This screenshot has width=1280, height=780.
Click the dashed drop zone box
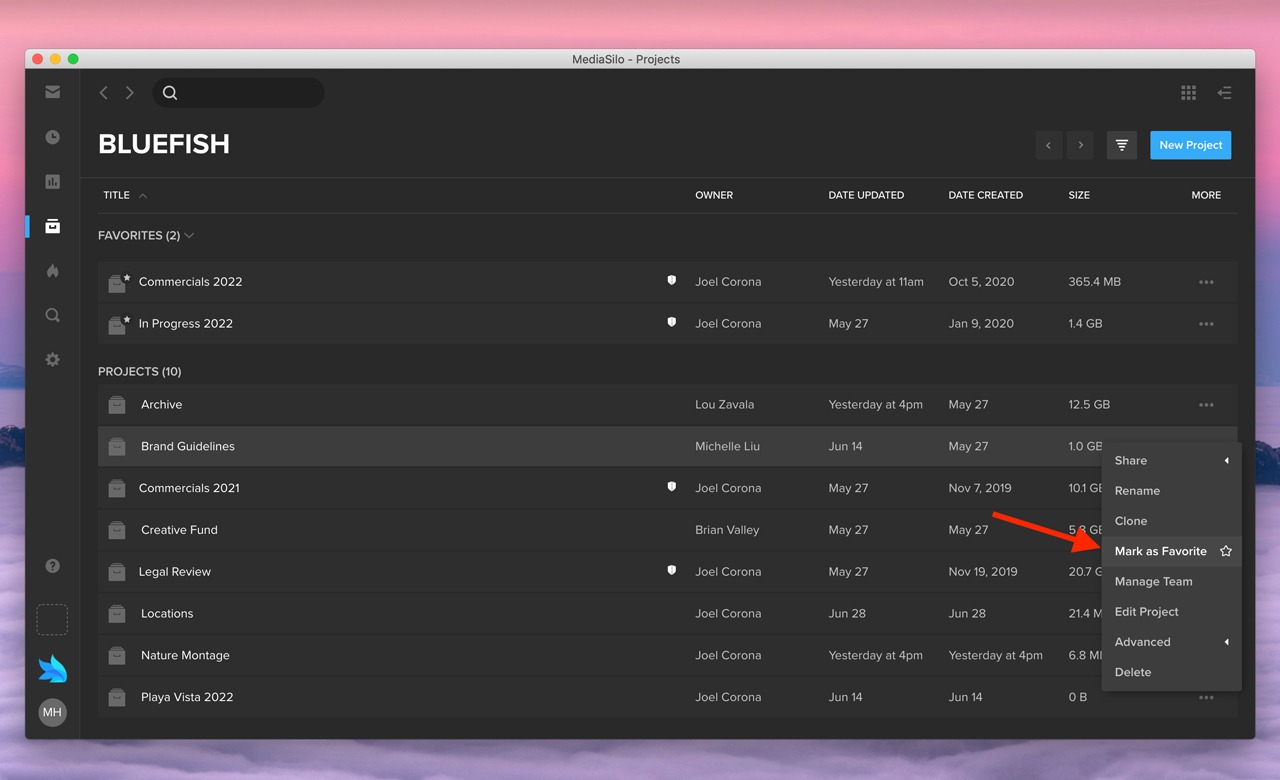coord(53,619)
